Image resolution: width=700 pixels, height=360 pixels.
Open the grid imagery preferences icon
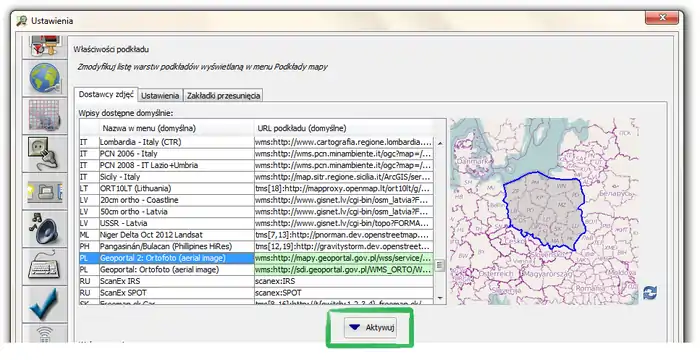(45, 116)
